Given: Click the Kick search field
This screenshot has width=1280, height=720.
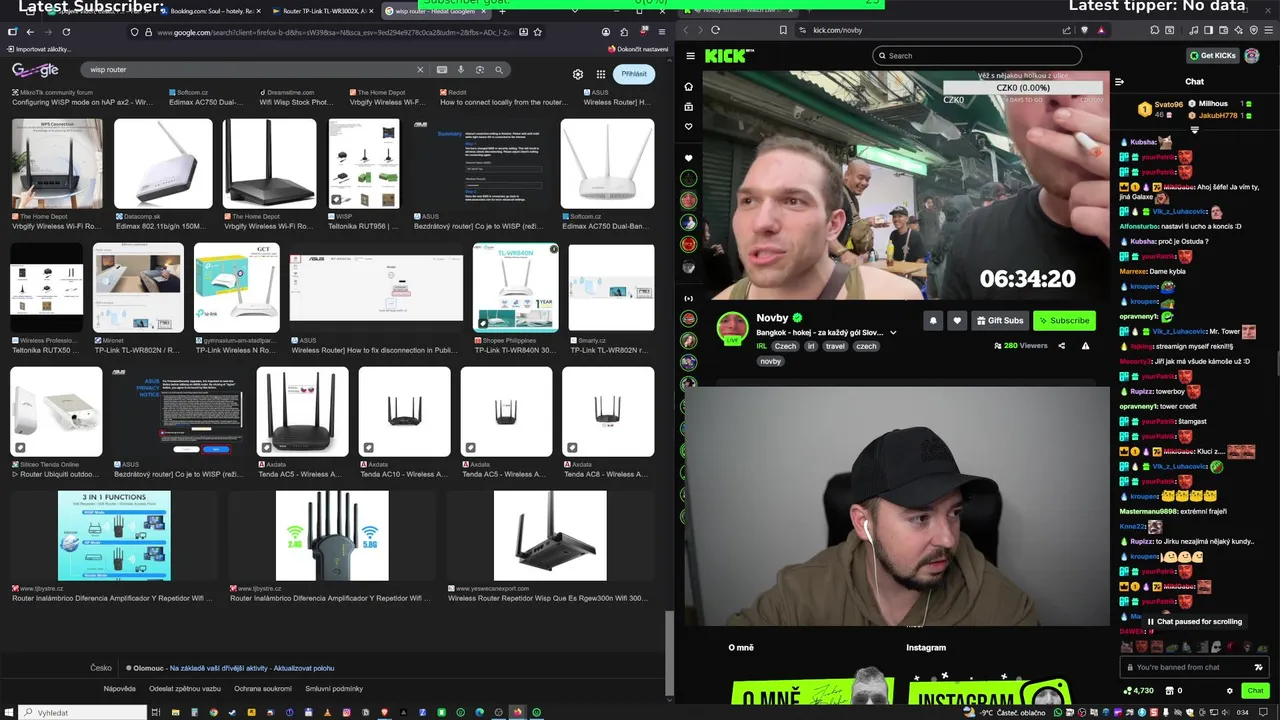Looking at the screenshot, I should click(976, 56).
